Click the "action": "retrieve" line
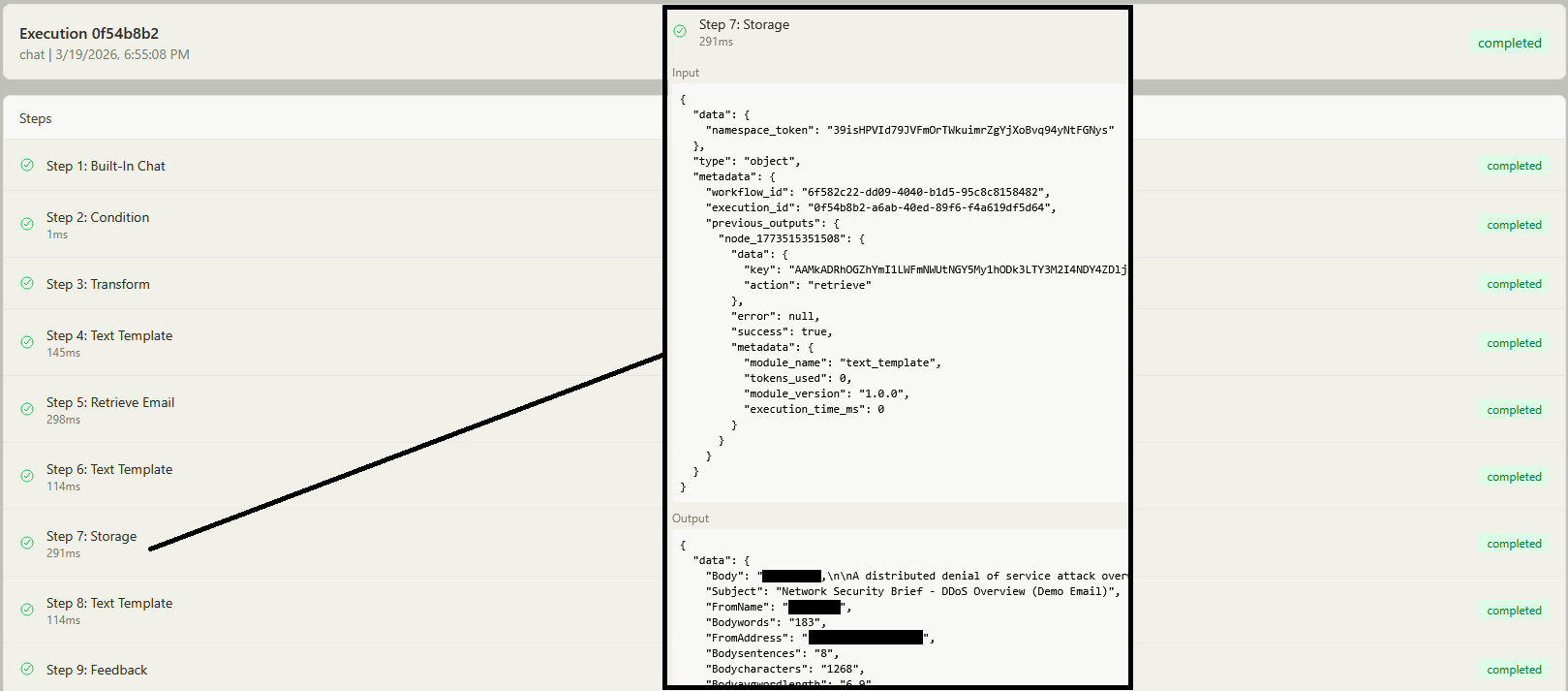Screen dimensions: 1568x691 point(808,285)
